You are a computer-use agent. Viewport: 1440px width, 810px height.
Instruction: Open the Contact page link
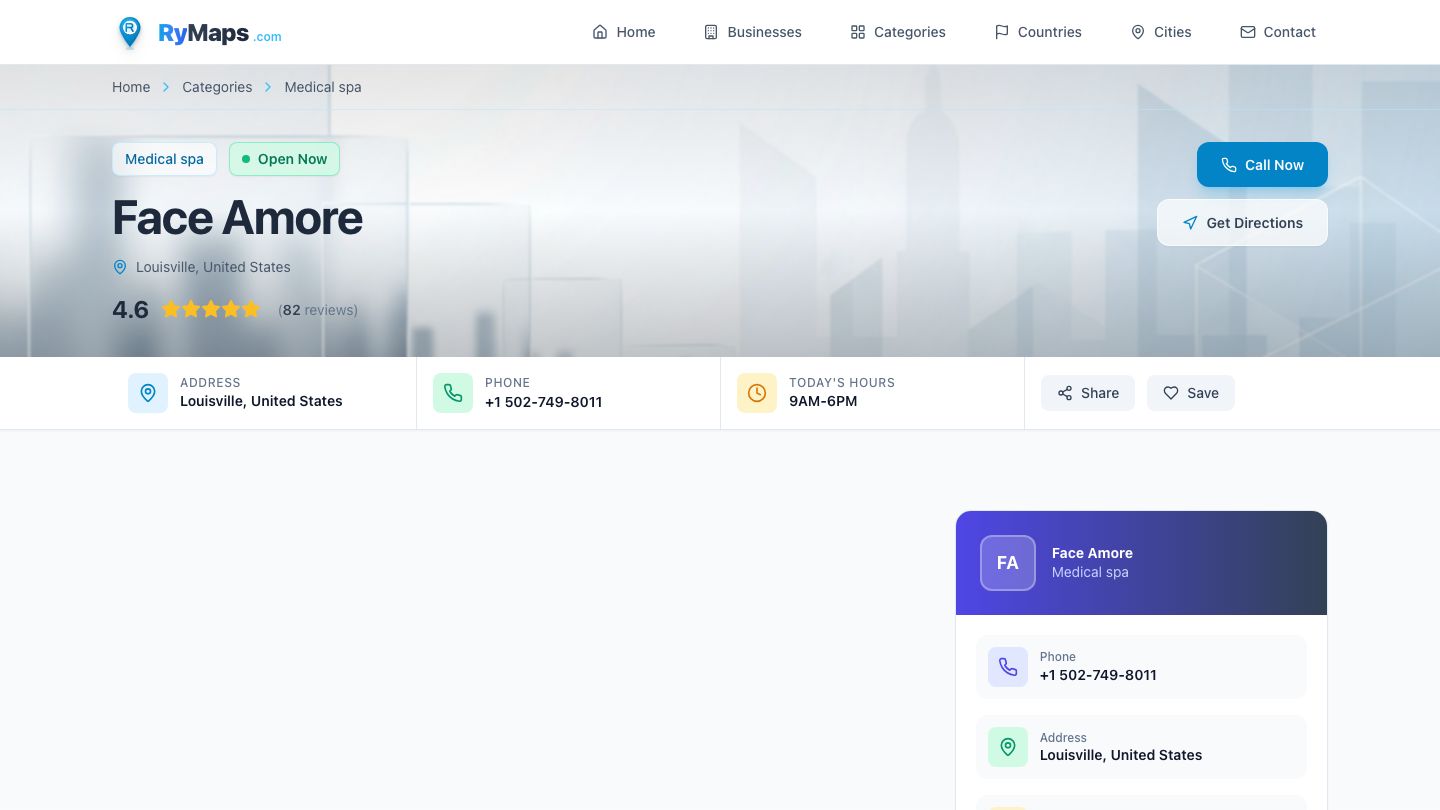1278,32
